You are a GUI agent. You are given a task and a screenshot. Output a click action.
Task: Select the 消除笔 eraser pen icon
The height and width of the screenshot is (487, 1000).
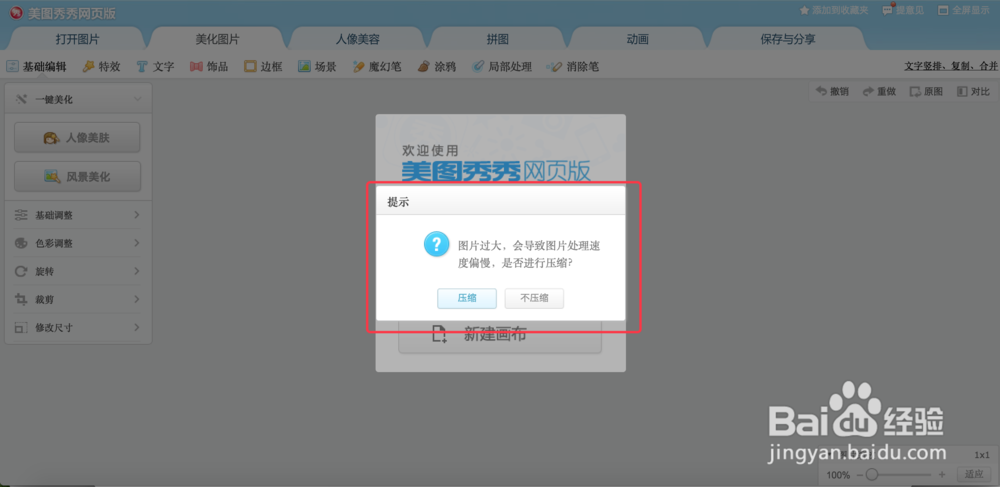pos(555,66)
